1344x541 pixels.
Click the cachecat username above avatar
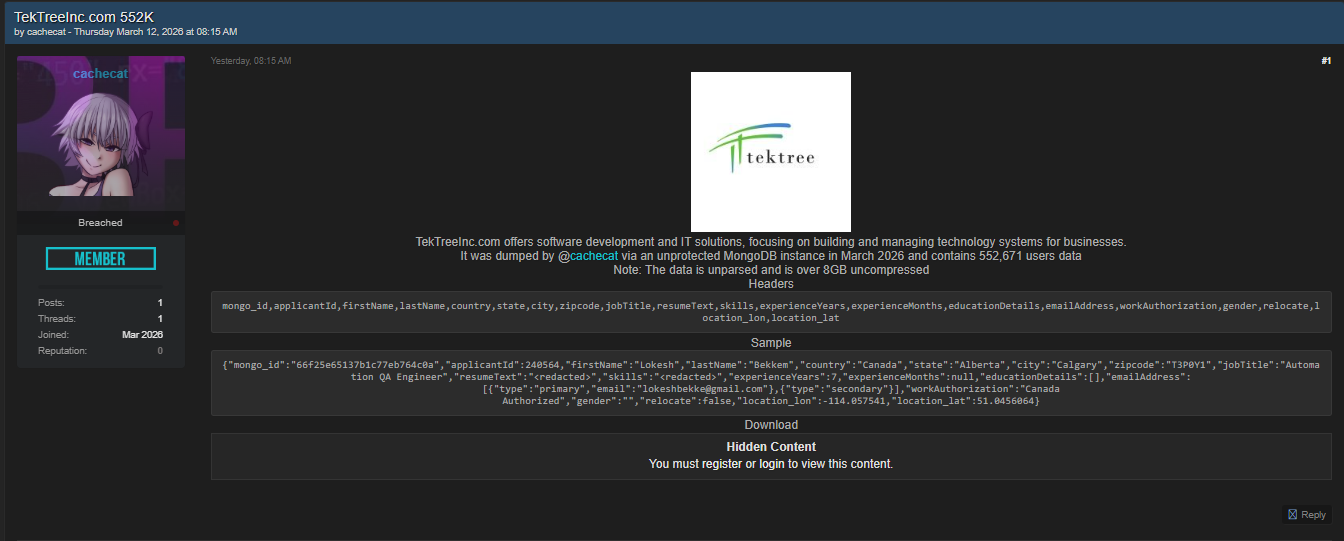[101, 74]
